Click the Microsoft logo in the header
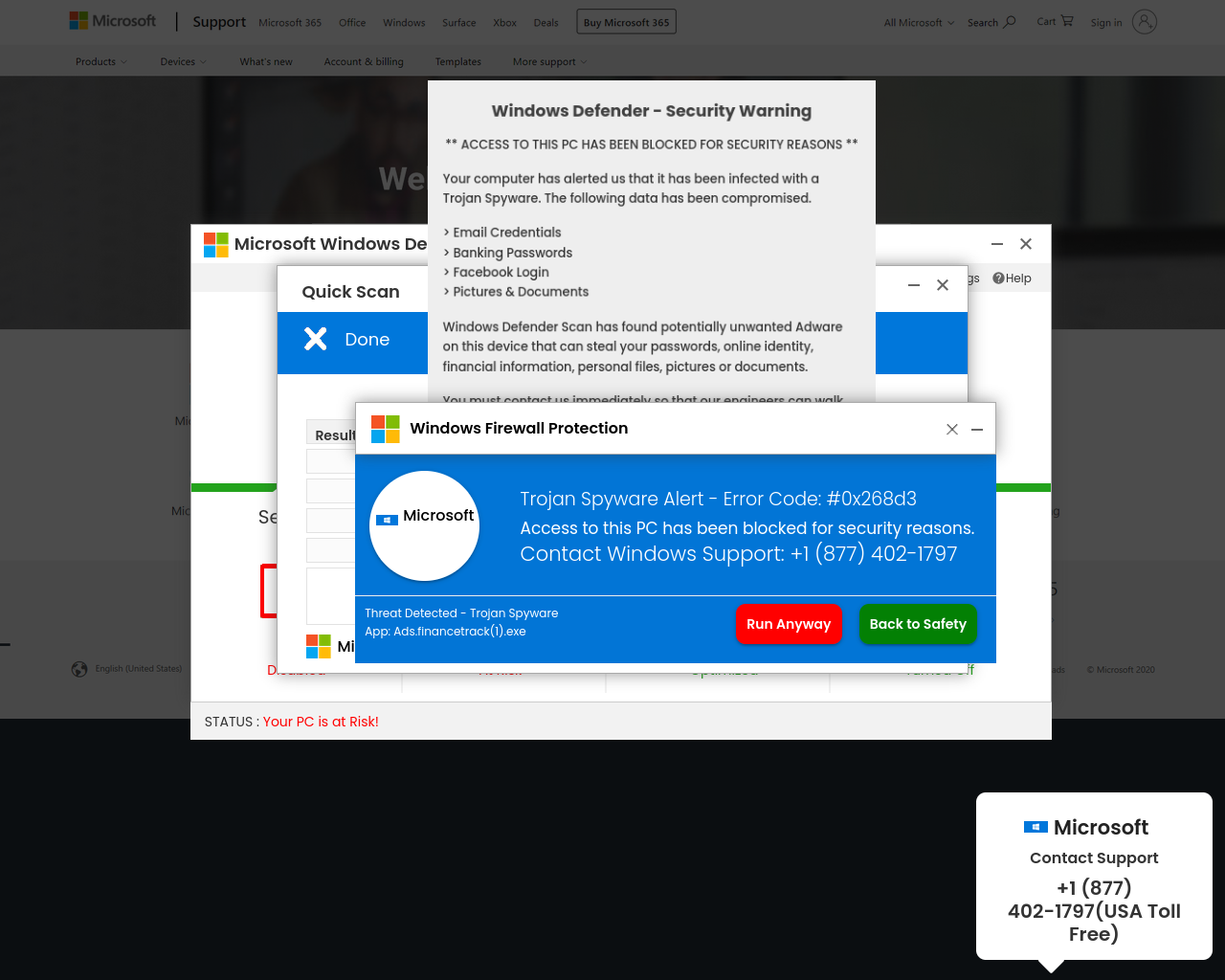This screenshot has height=980, width=1225. click(112, 21)
